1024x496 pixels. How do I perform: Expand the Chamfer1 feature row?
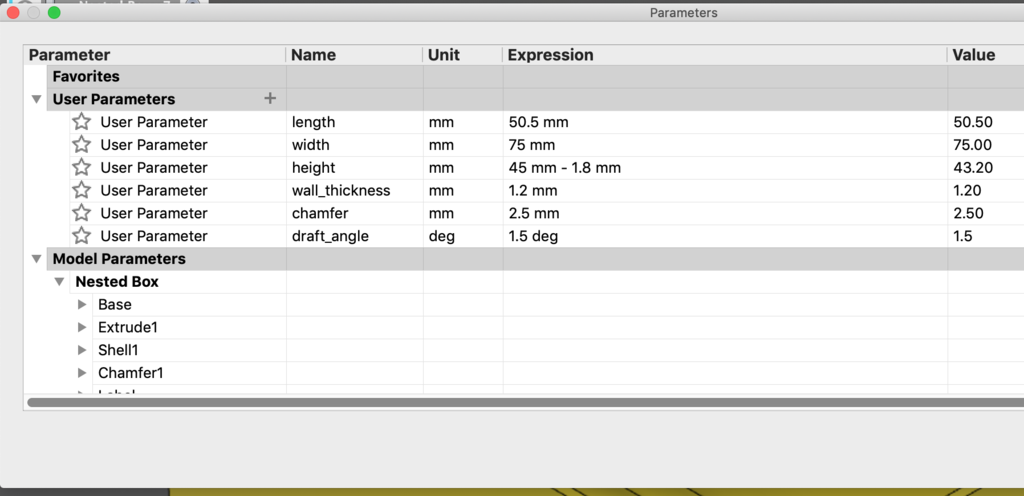click(83, 373)
